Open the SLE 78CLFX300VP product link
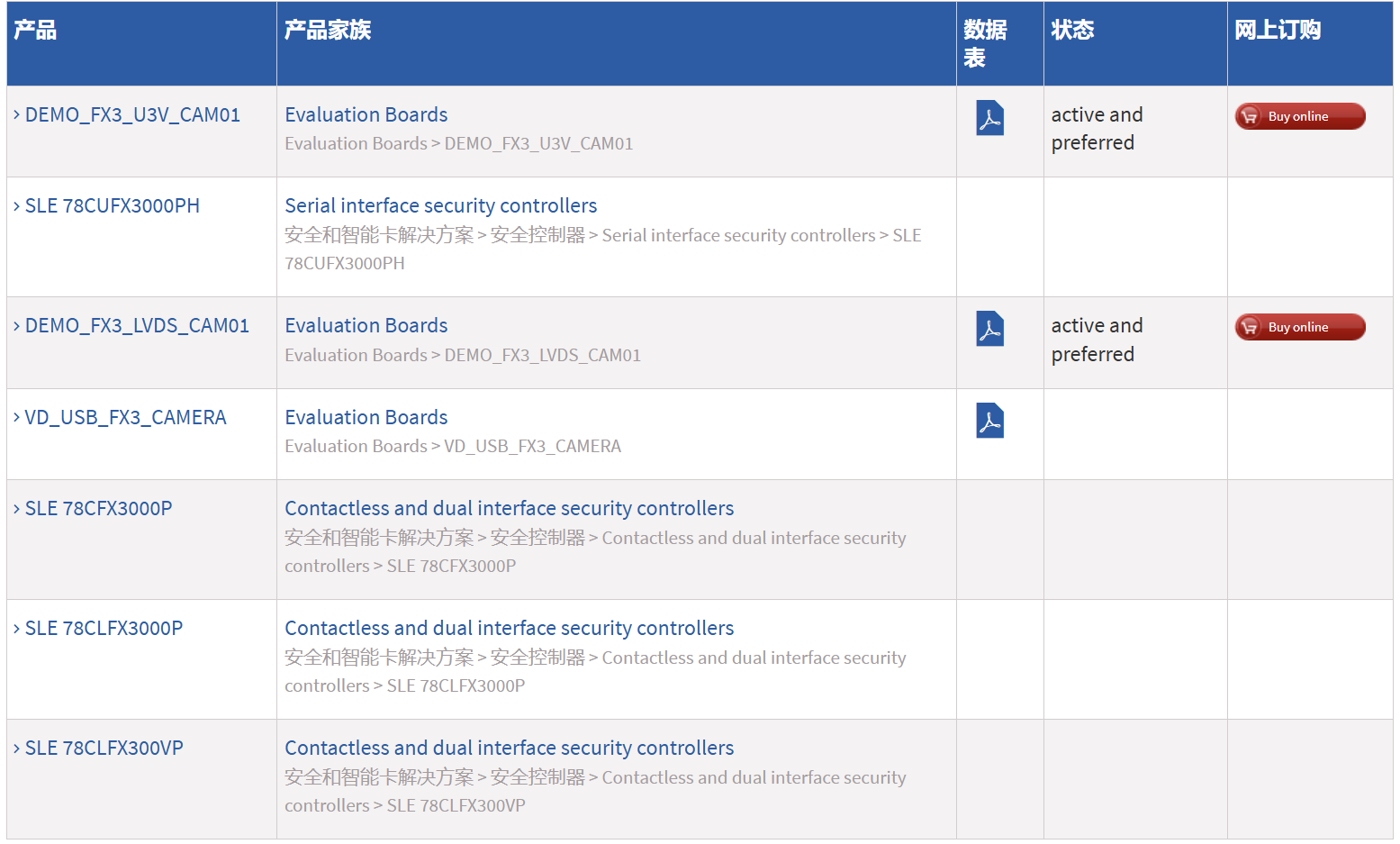 point(103,748)
